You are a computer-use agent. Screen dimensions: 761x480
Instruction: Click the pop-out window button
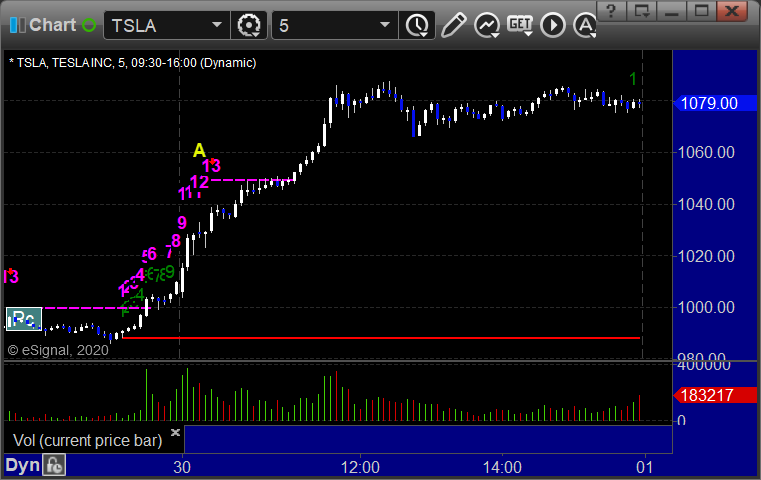(641, 11)
